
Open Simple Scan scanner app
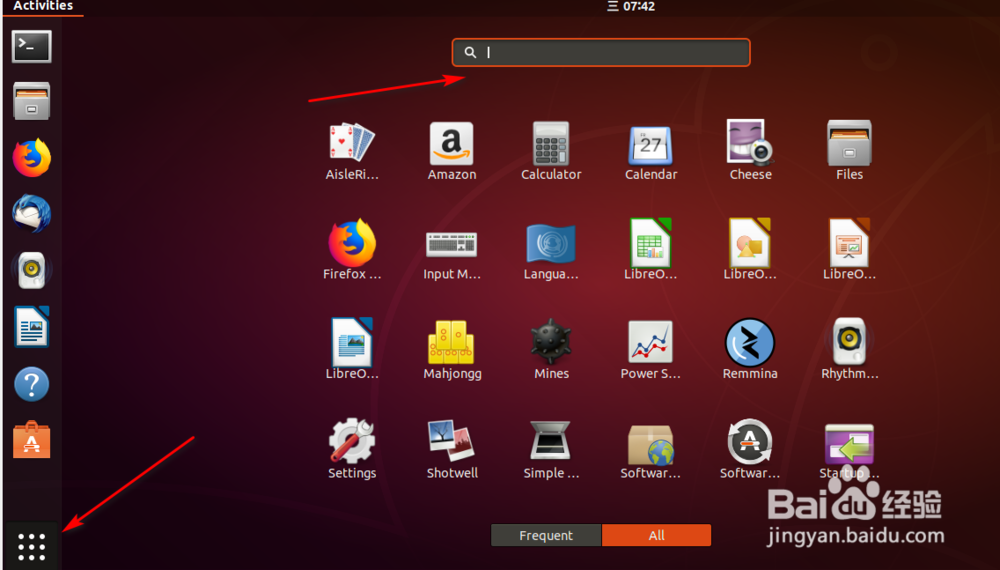click(551, 449)
